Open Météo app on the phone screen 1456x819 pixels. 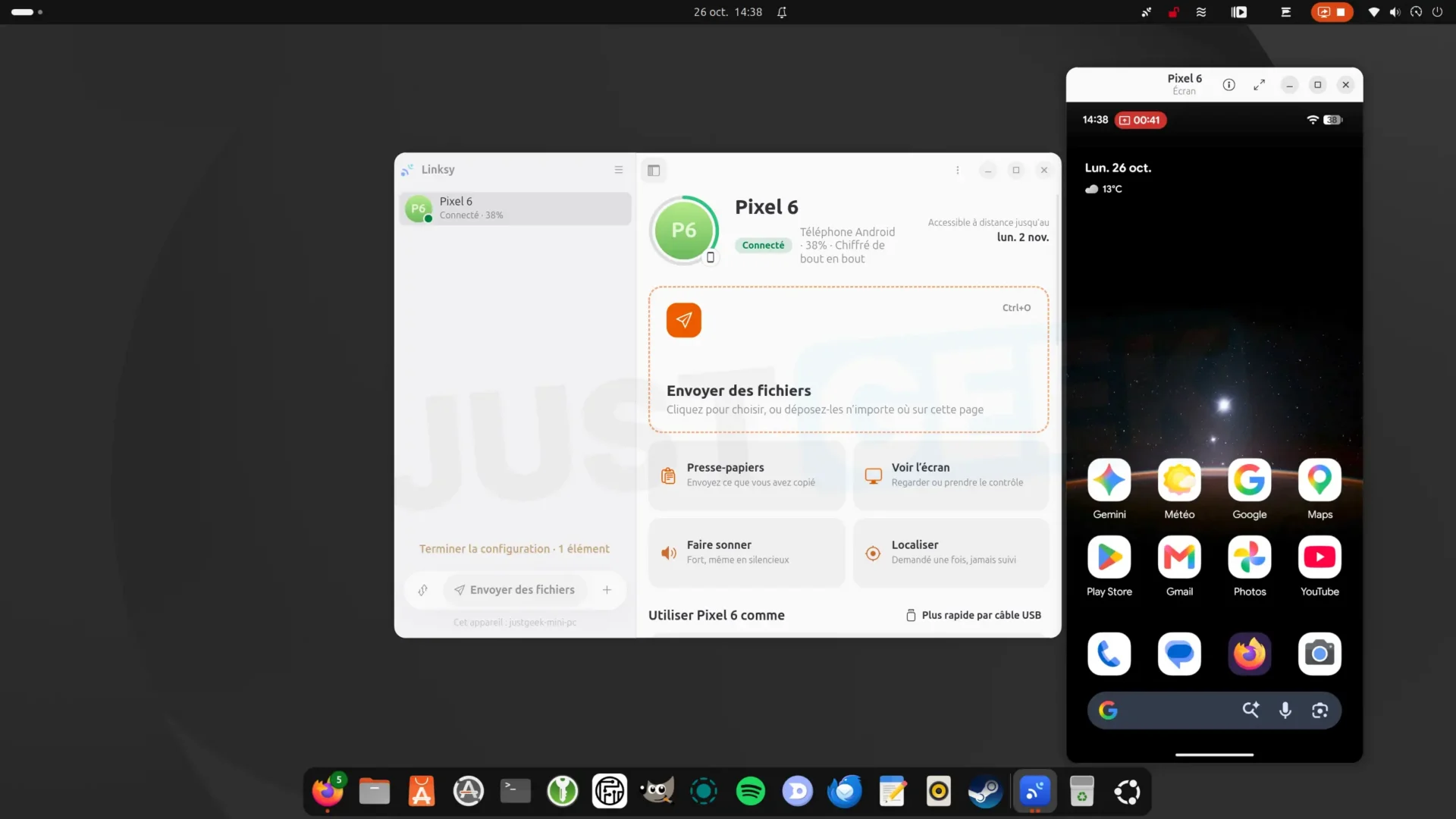1179,489
